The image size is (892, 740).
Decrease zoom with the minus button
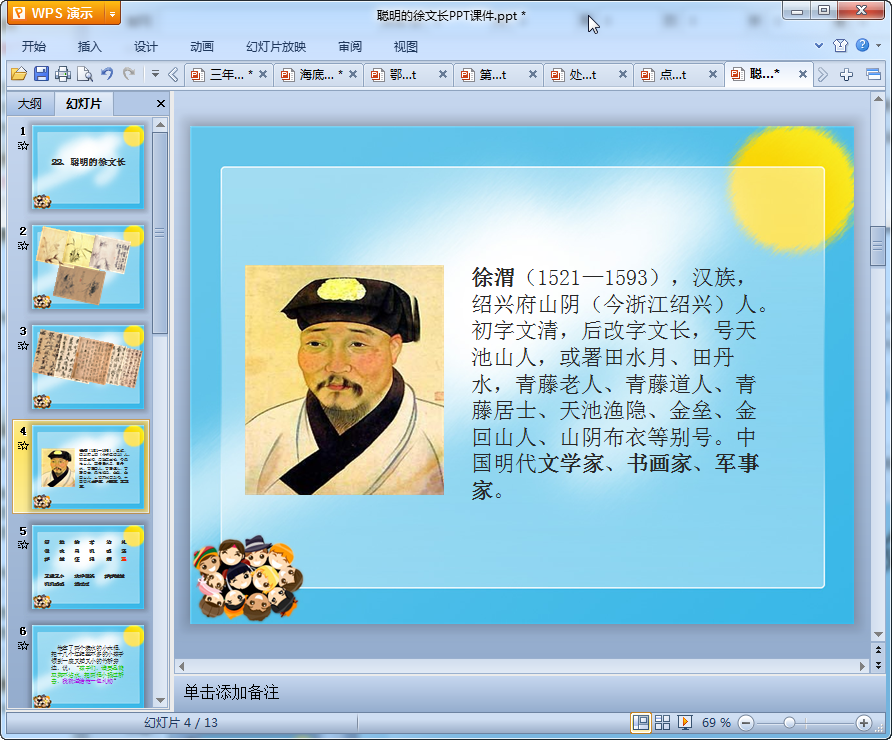coord(746,723)
